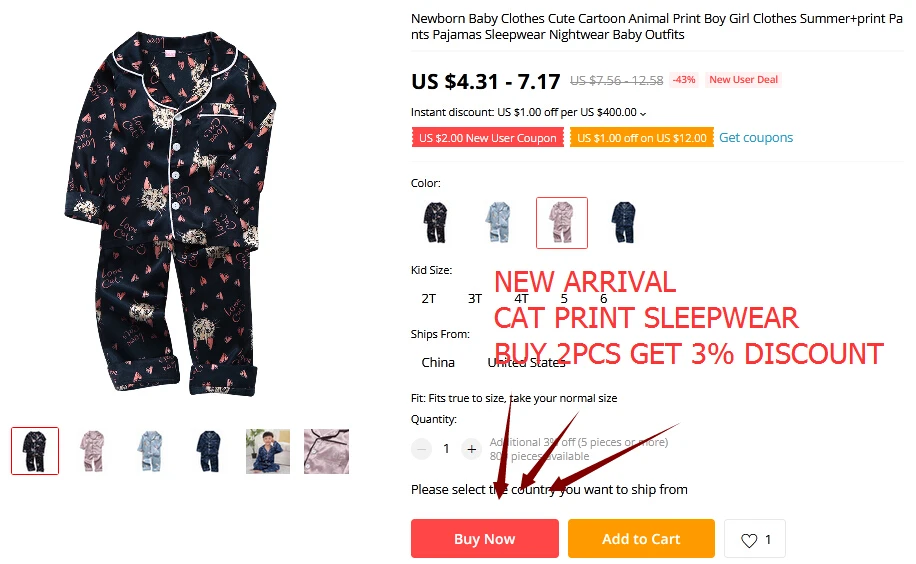
Task: Choose China as ships from country
Action: (x=438, y=362)
